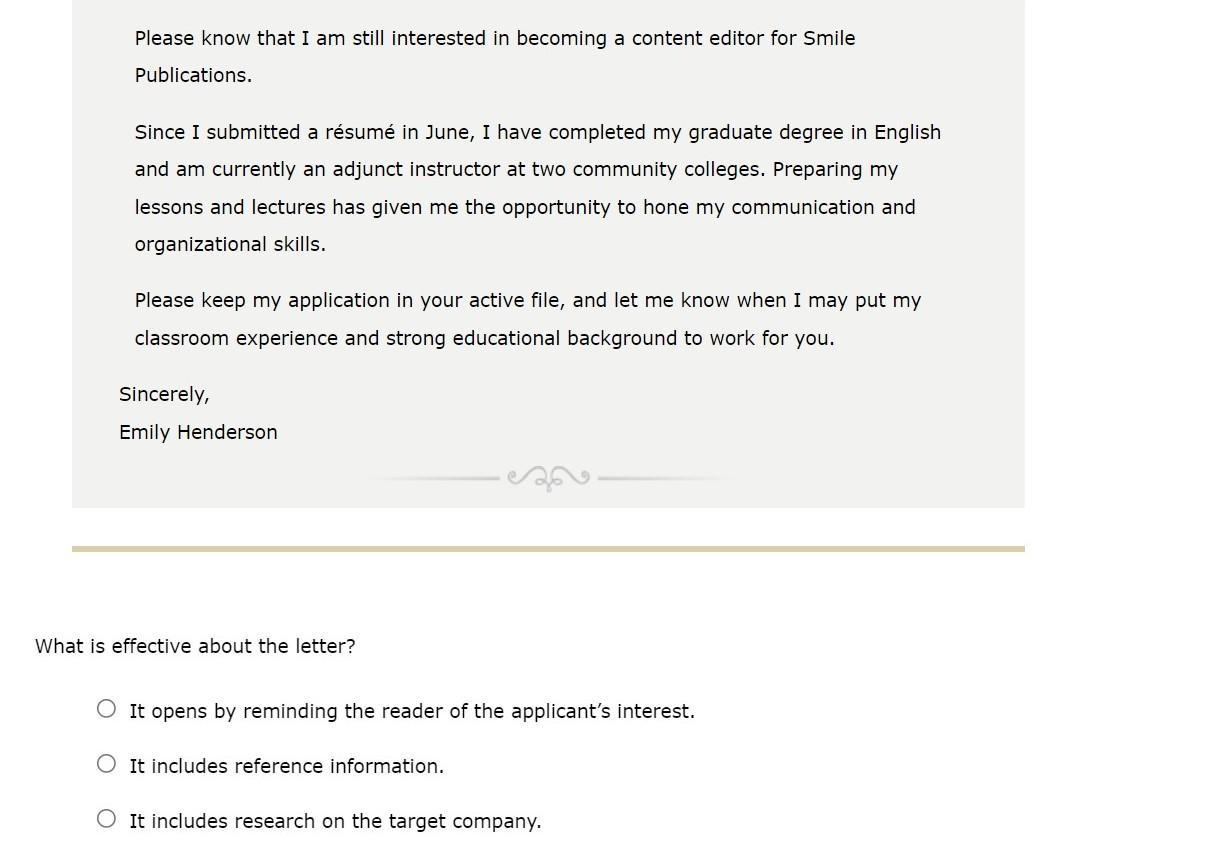Click the paragraph mentioning the résumé from June
The image size is (1225, 856).
click(537, 188)
